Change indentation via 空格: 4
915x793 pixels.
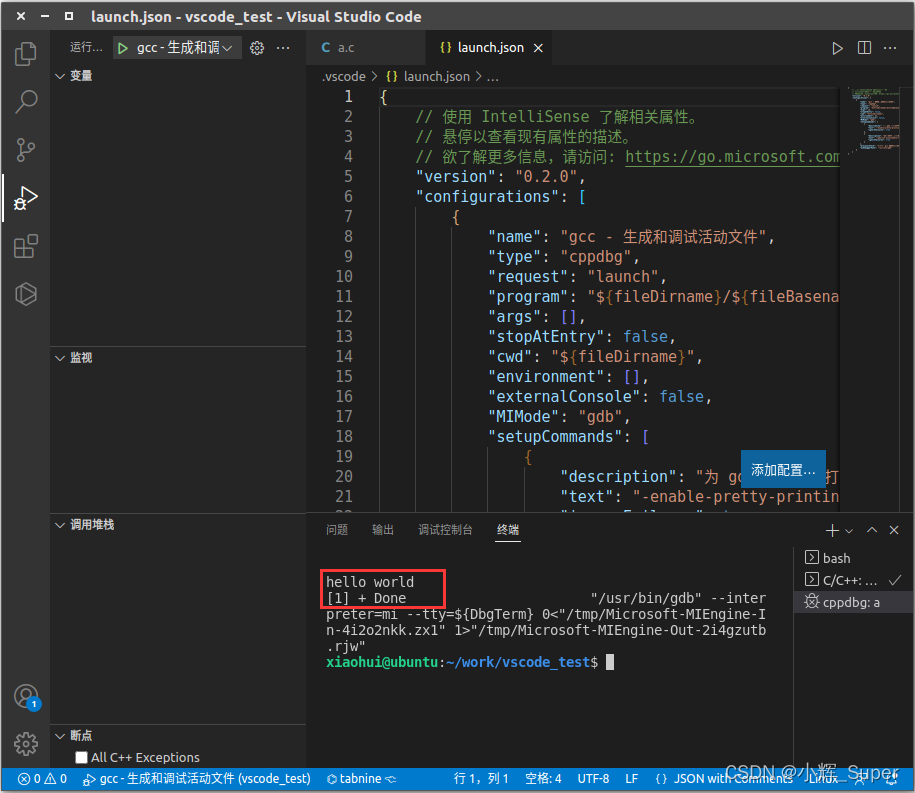[543, 779]
